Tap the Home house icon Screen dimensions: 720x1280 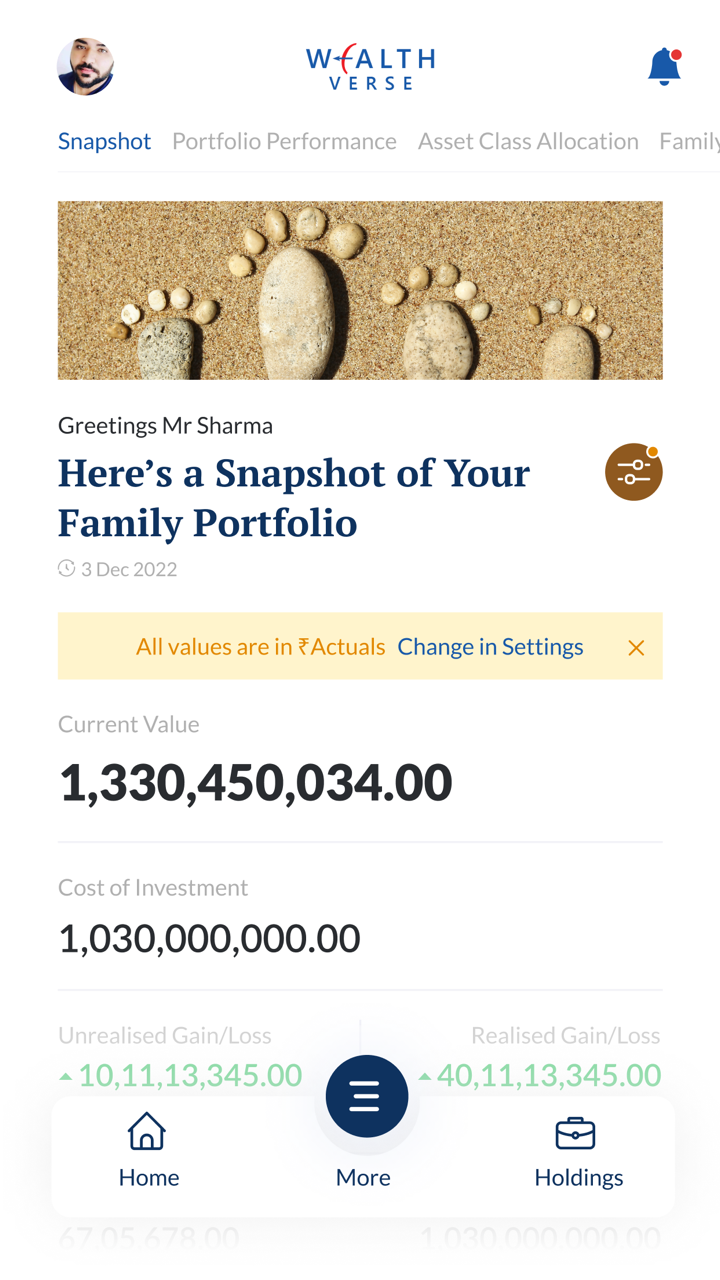[147, 1132]
